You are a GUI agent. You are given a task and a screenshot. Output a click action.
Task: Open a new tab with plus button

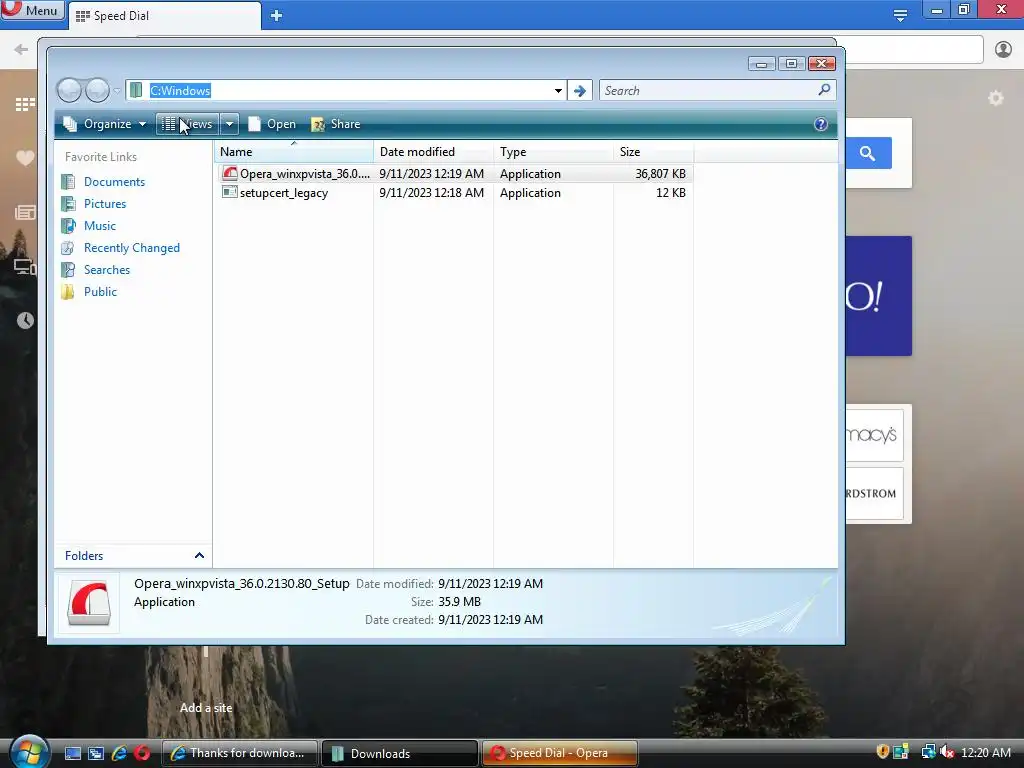pyautogui.click(x=276, y=15)
